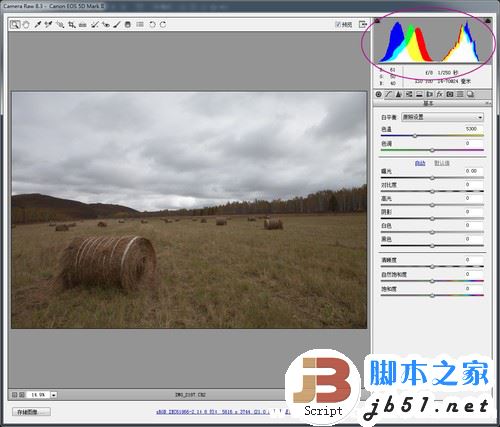This screenshot has height=427, width=500.
Task: Click the Save Image (存储图像) button
Action: [31, 412]
